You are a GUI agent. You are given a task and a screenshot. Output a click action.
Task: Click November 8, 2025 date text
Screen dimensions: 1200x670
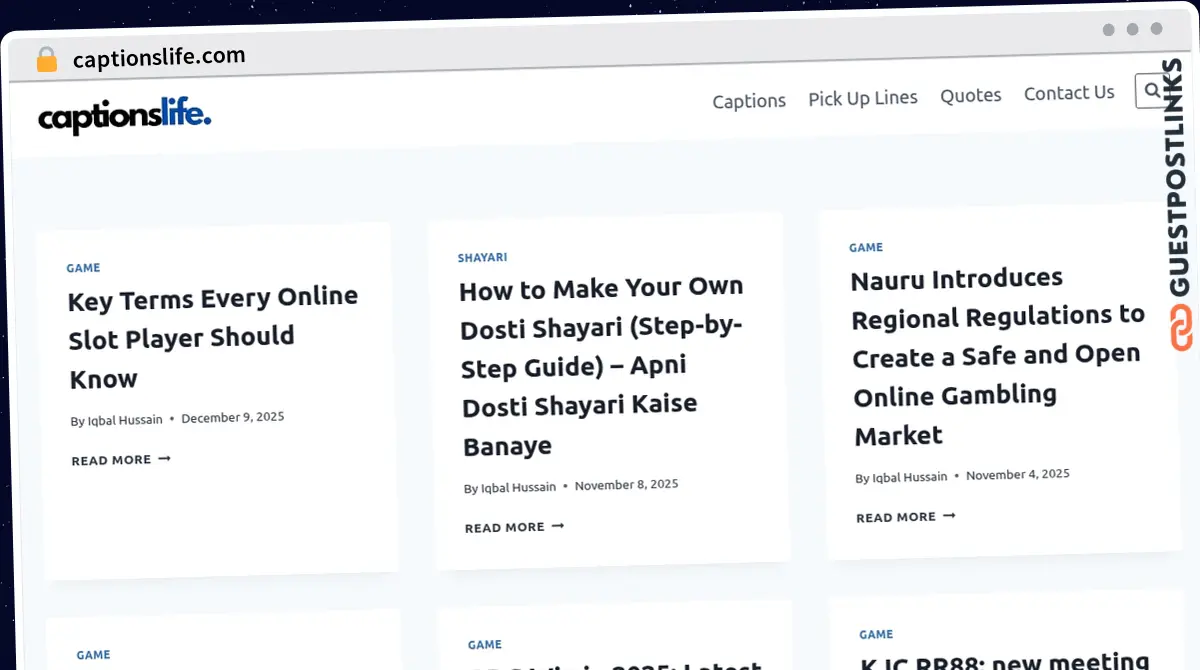pos(626,484)
